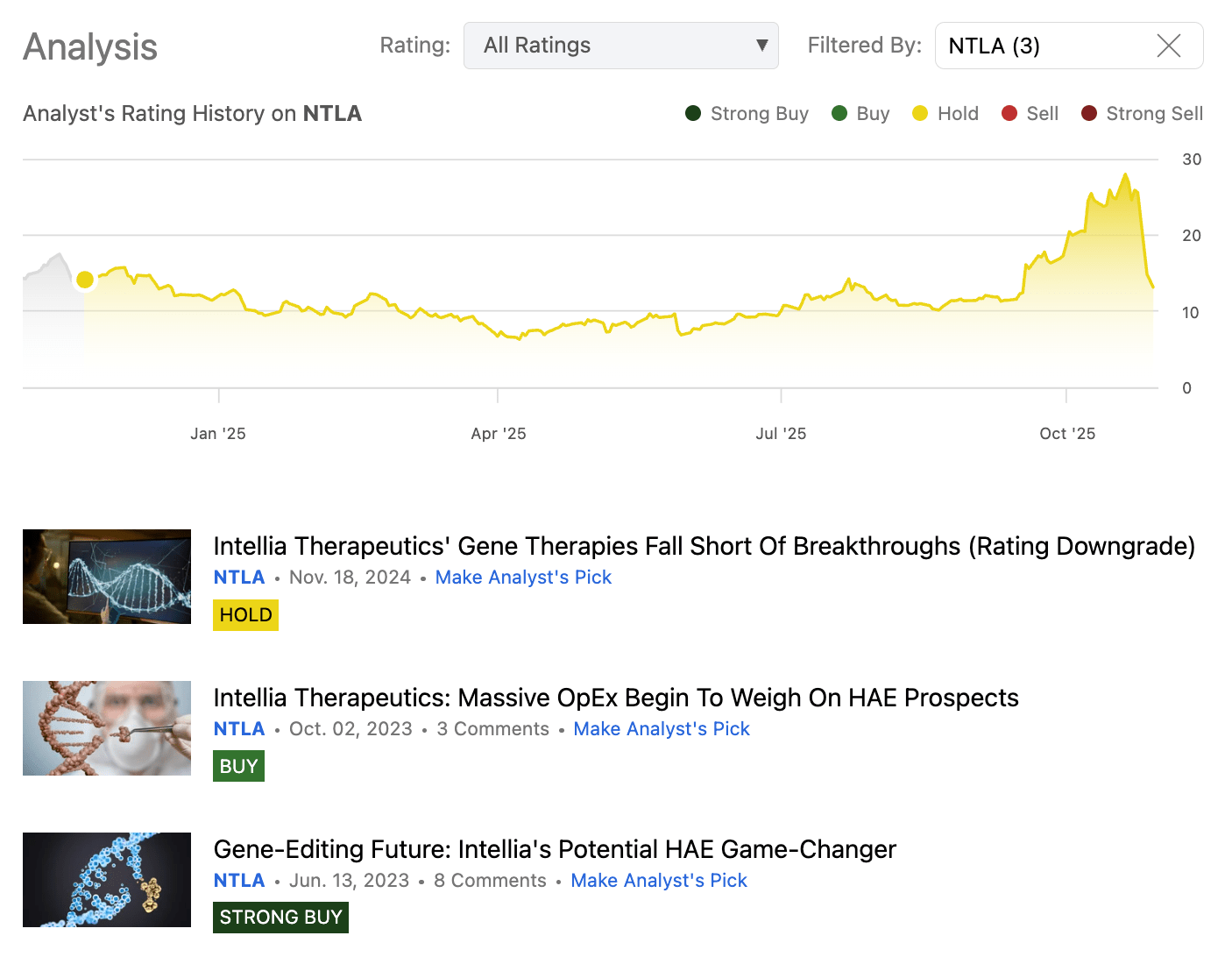This screenshot has height=964, width=1232.
Task: Click the Filtered By NTLA (3) field
Action: click(1043, 46)
